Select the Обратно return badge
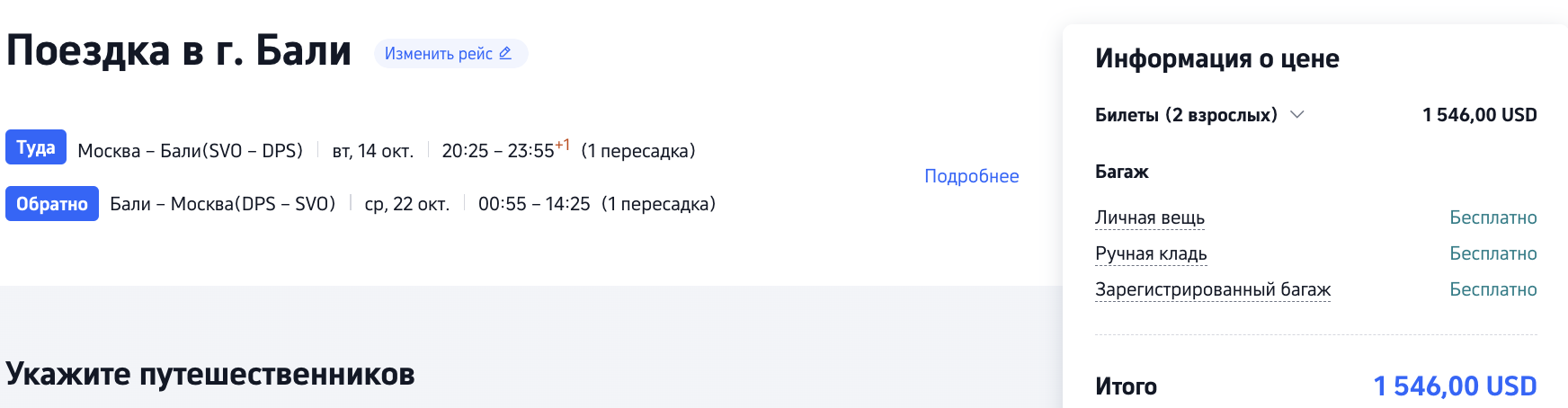The width and height of the screenshot is (1568, 408). [52, 204]
